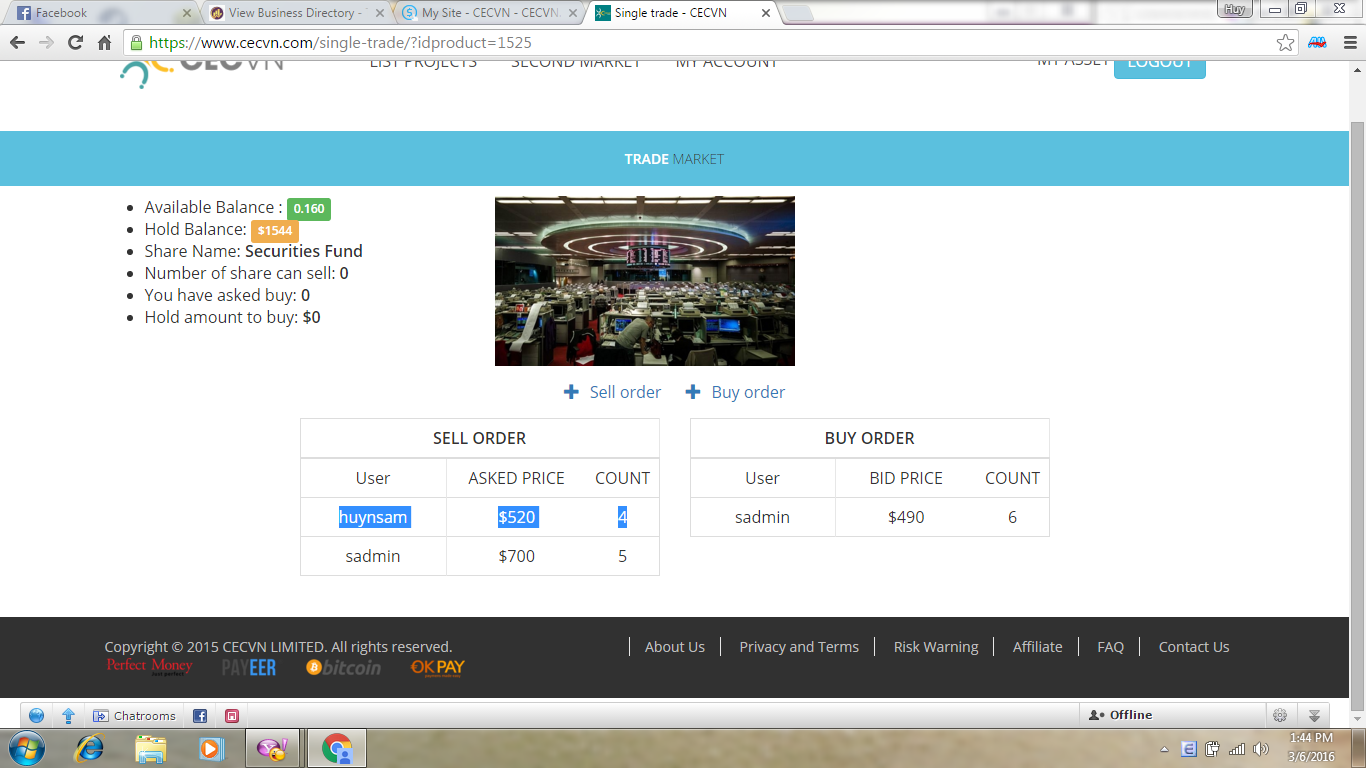
Task: Open a new browser tab
Action: click(x=798, y=13)
